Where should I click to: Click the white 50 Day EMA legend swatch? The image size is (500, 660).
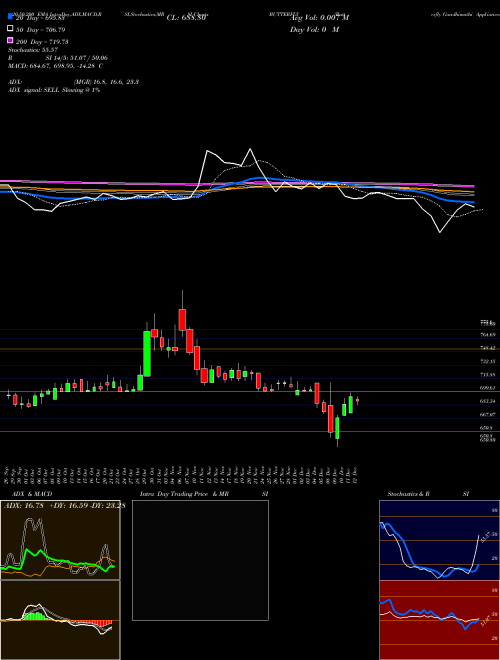click(10, 28)
